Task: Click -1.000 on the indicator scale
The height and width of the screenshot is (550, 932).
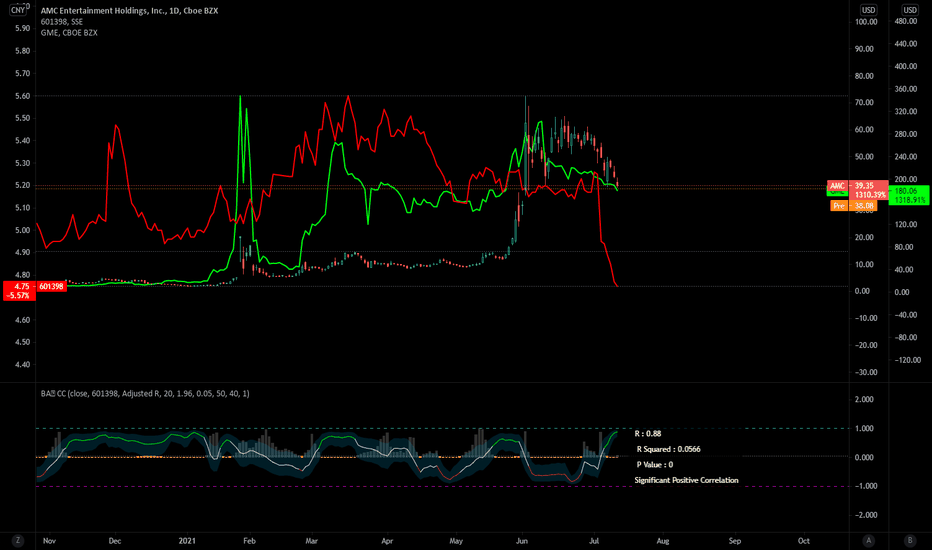Action: pos(864,486)
